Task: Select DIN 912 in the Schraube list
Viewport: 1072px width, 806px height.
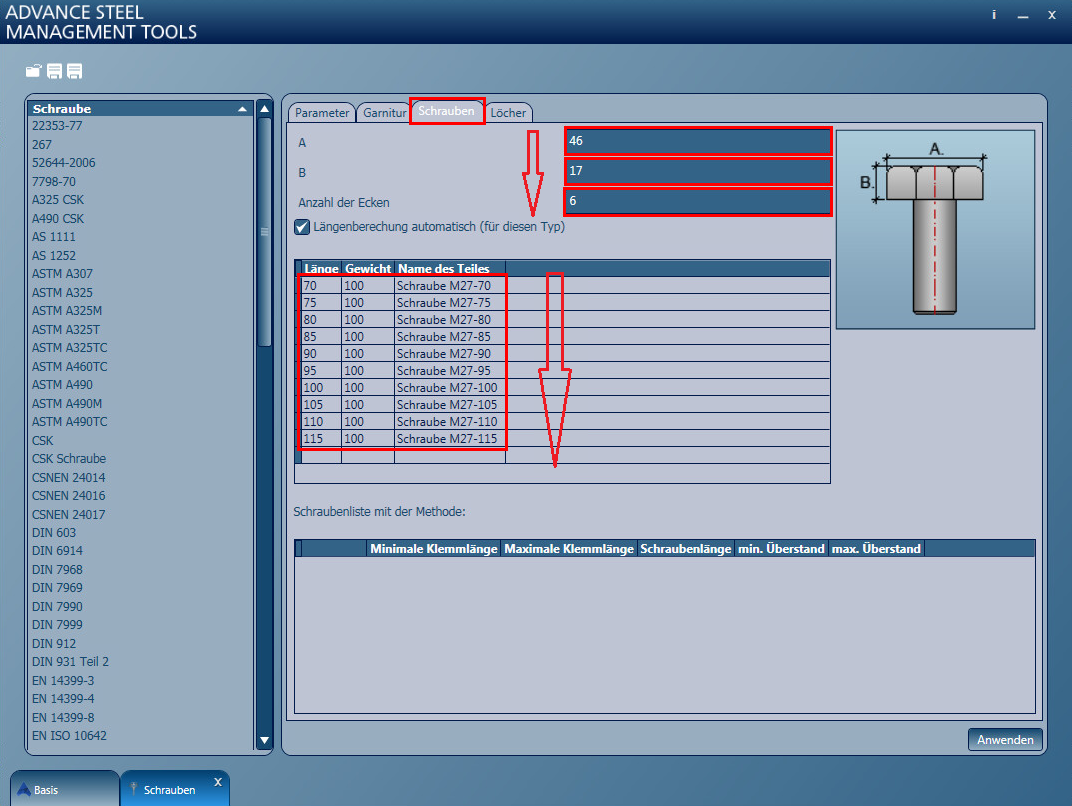Action: (x=54, y=643)
